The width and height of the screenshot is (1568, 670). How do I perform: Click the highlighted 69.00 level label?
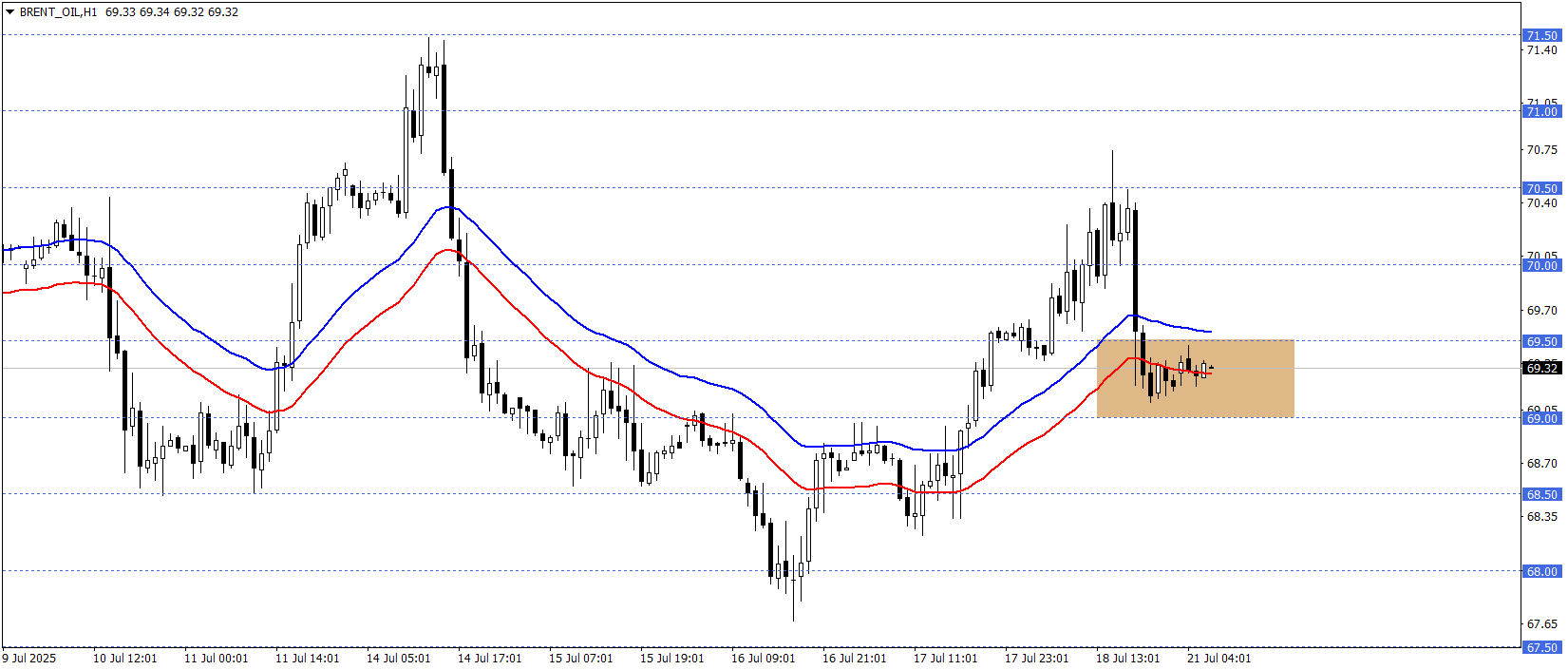(x=1541, y=418)
